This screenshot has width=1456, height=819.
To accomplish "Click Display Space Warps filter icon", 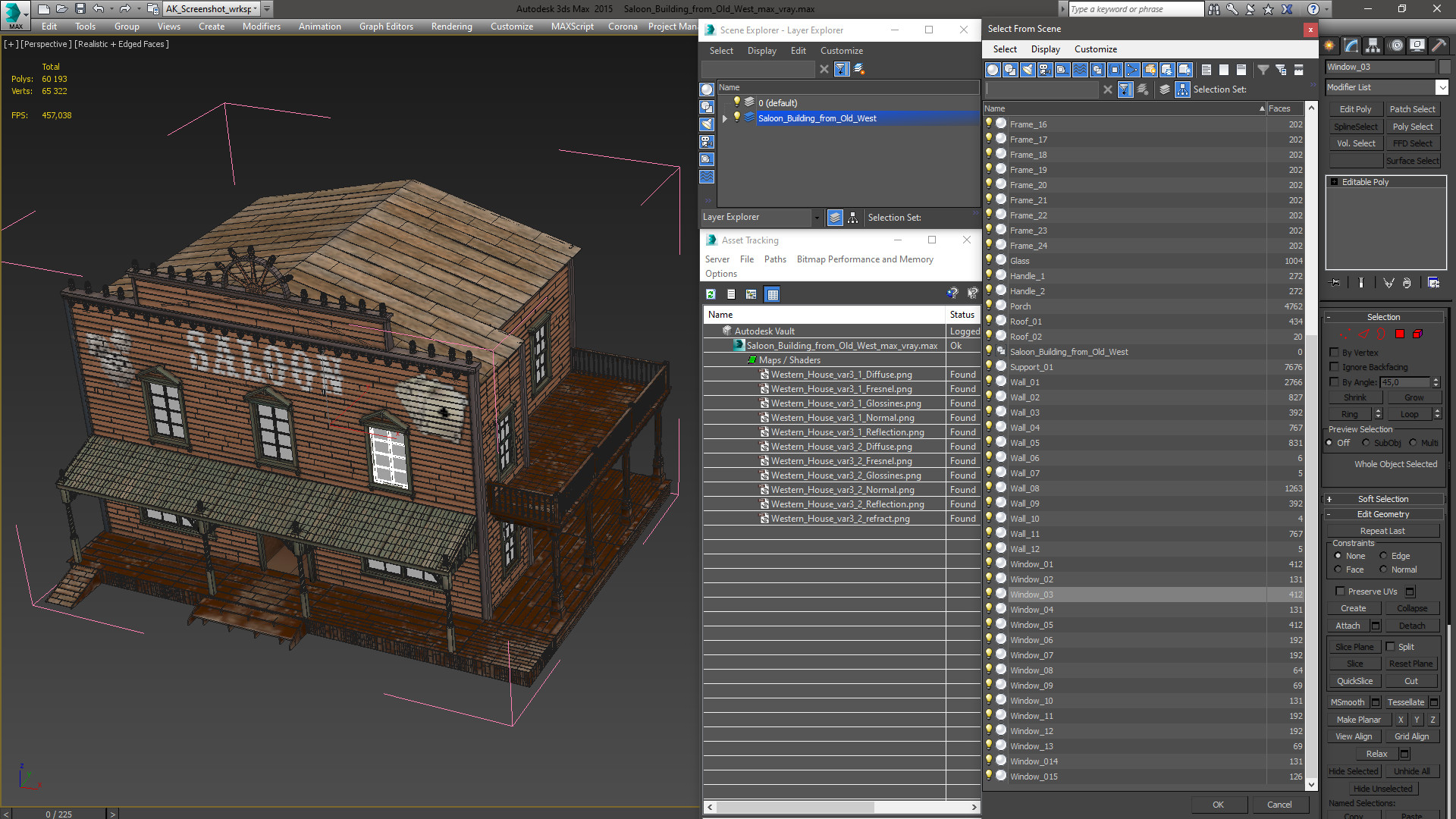I will [x=1080, y=70].
